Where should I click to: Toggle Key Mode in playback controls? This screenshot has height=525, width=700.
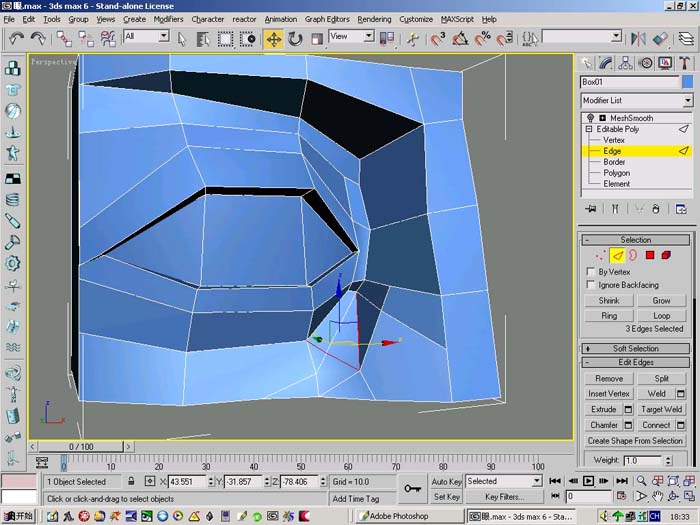(555, 496)
